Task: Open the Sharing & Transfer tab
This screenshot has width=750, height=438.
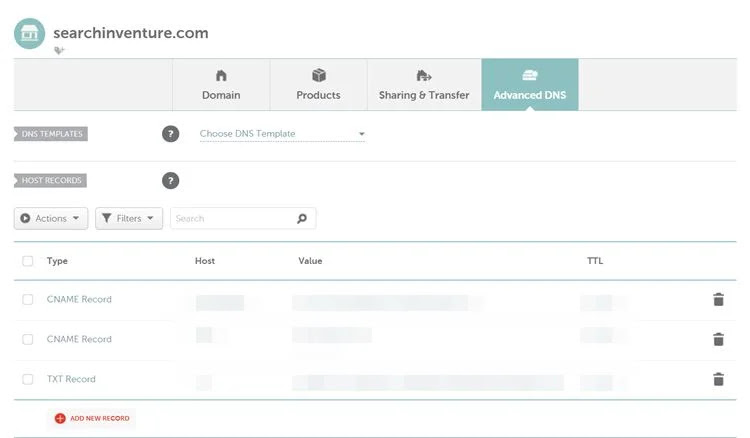Action: pos(424,85)
